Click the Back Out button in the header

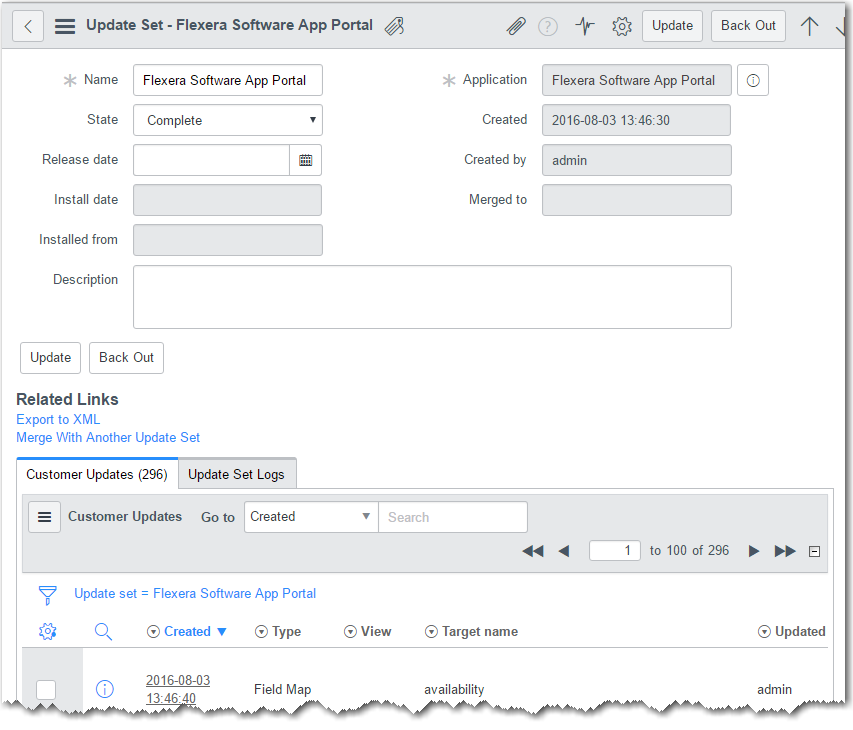tap(748, 26)
